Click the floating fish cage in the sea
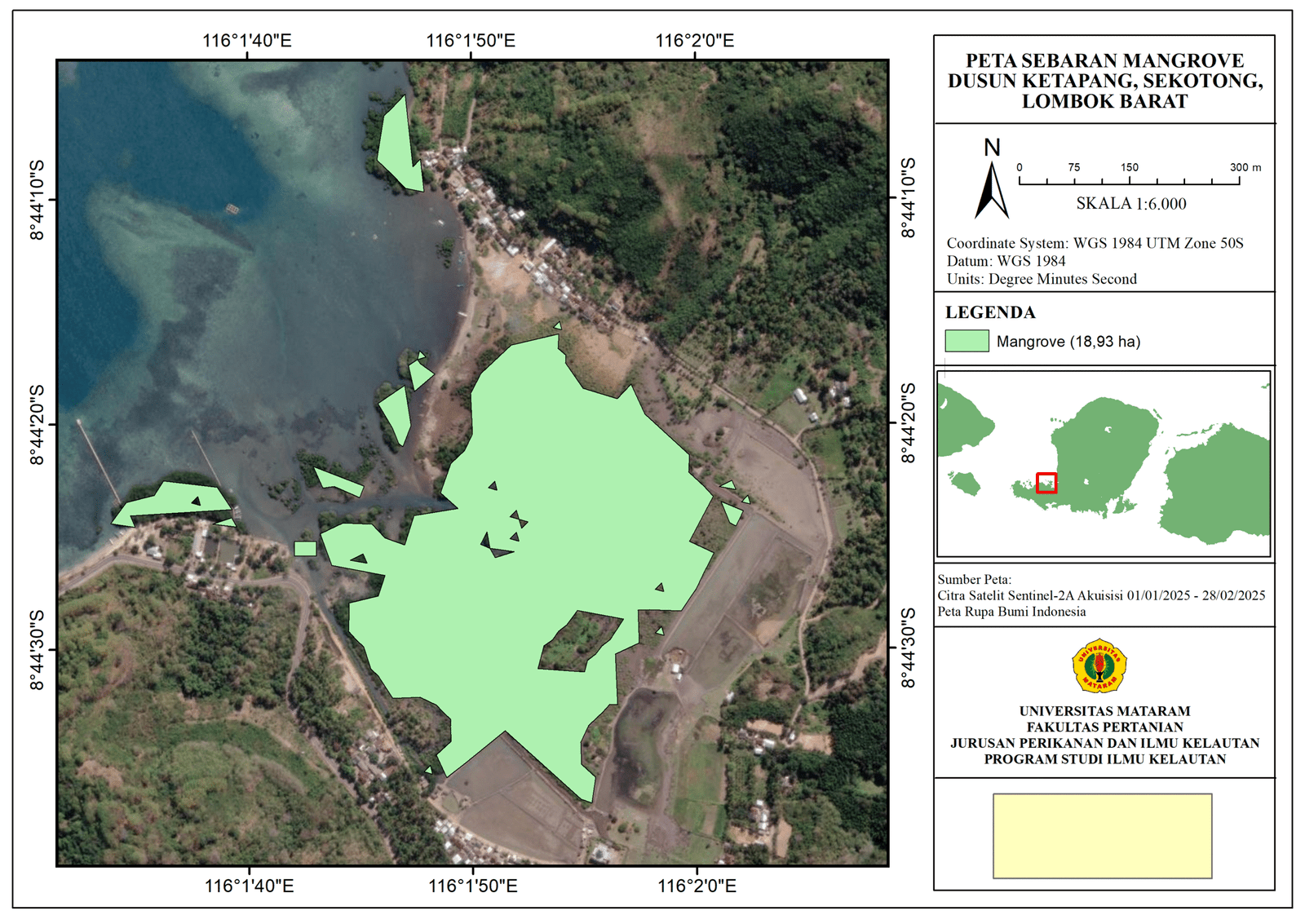This screenshot has width=1305, height=924. (232, 210)
